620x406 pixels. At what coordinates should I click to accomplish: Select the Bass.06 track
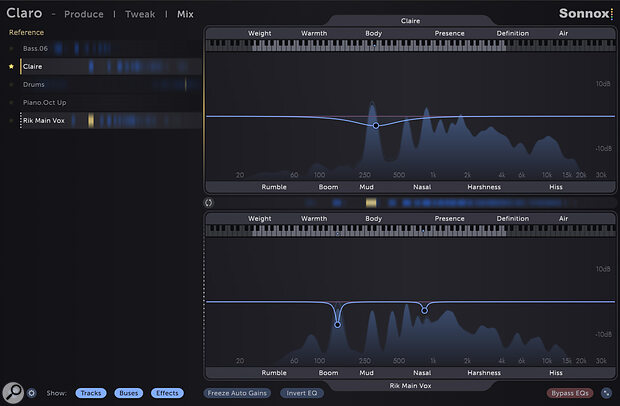tap(111, 49)
